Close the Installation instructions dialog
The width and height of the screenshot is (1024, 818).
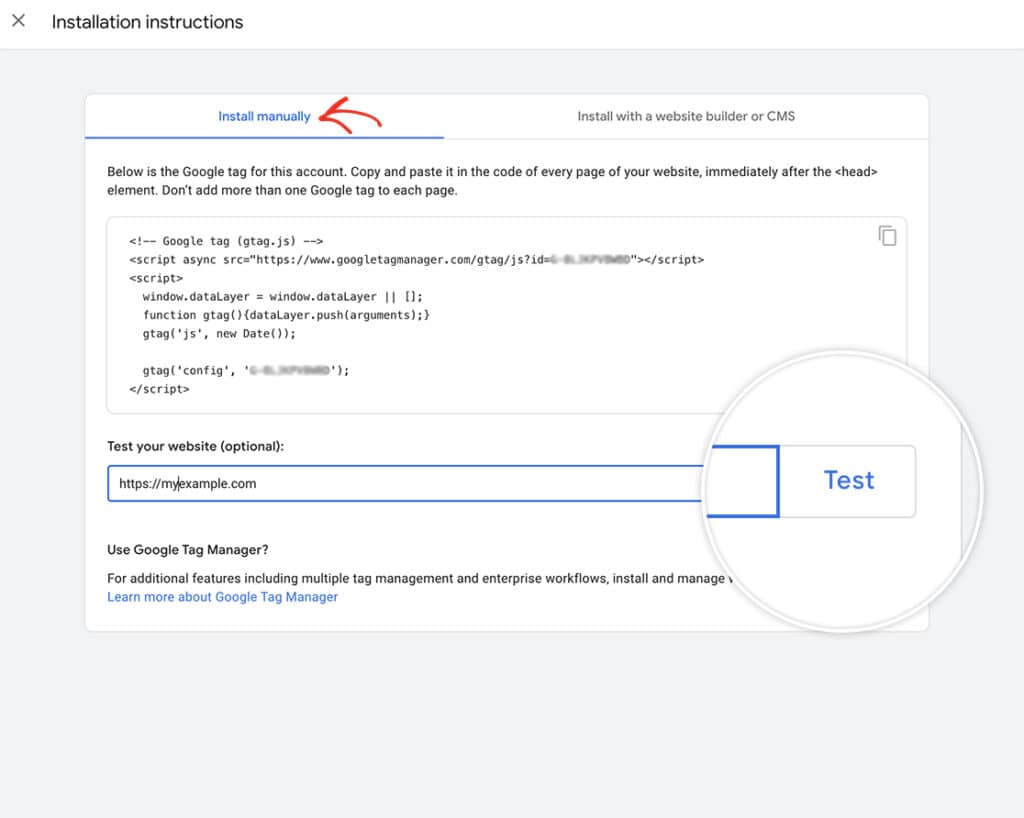(x=18, y=21)
